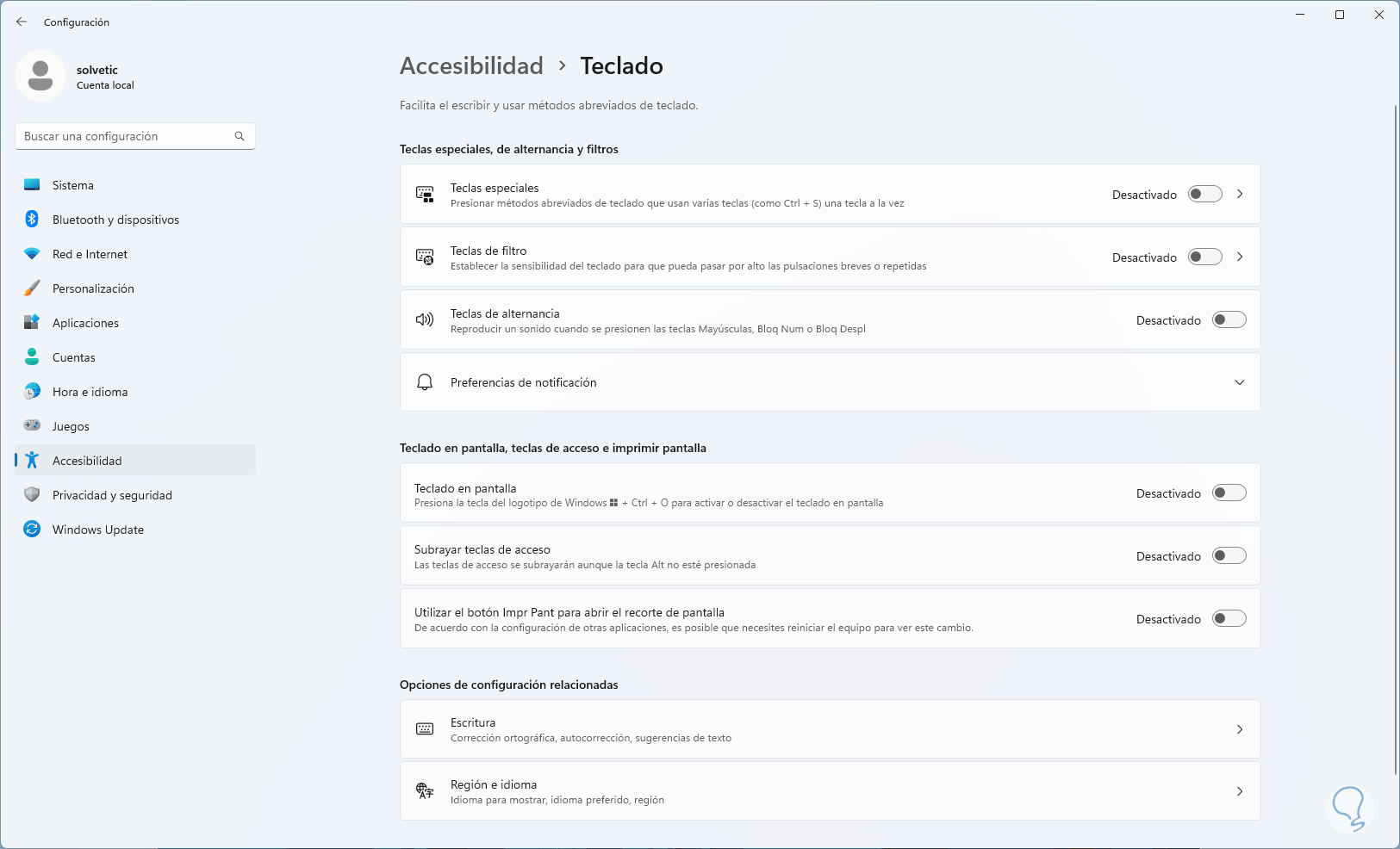Toggle Subrayar teclas de acceso switch
This screenshot has width=1400, height=849.
point(1229,556)
